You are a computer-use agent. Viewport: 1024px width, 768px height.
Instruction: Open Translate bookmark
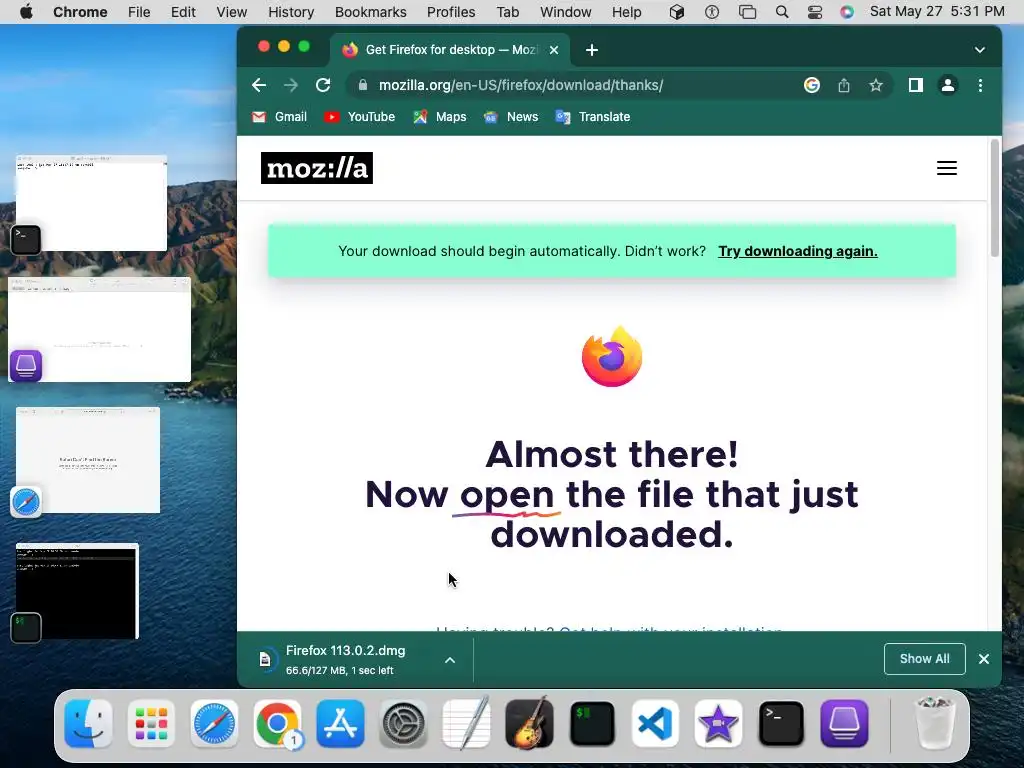593,117
